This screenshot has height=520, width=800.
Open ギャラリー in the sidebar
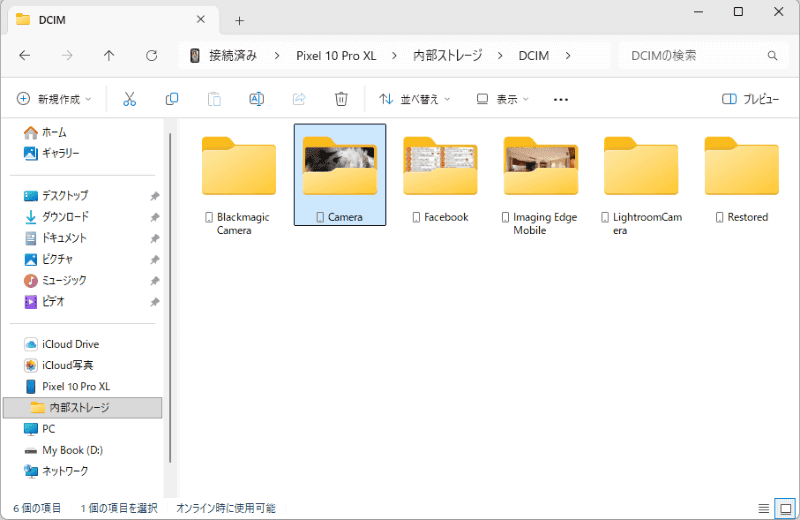pos(52,153)
